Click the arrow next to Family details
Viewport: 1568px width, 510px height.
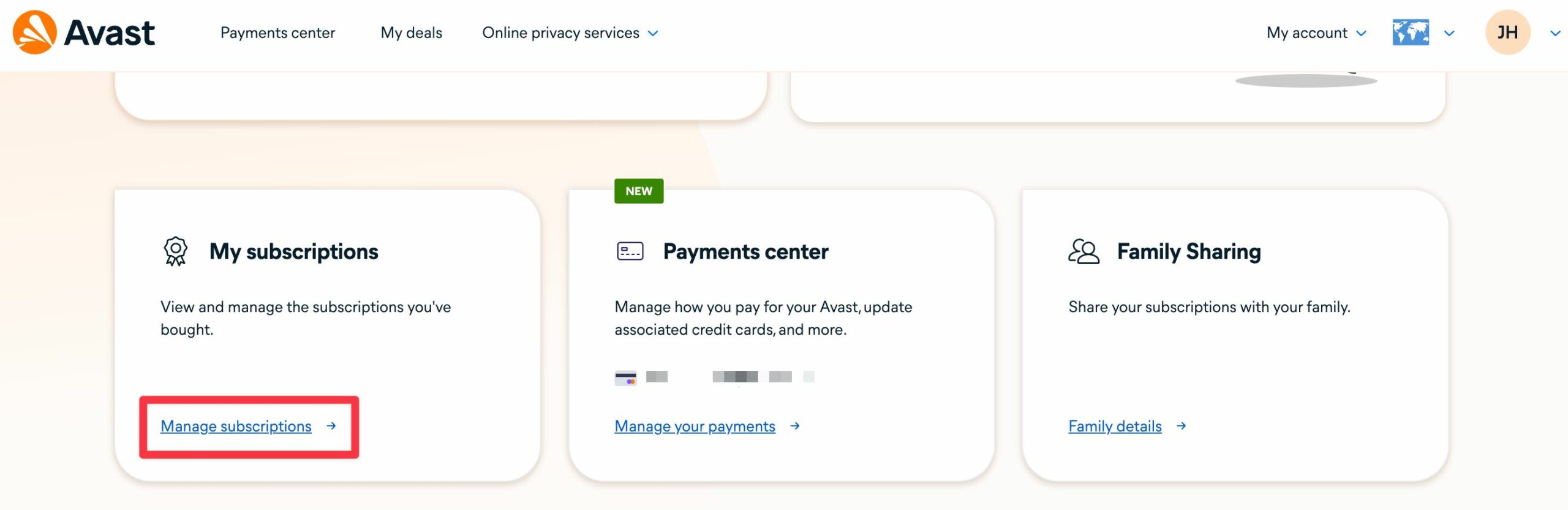(1182, 425)
